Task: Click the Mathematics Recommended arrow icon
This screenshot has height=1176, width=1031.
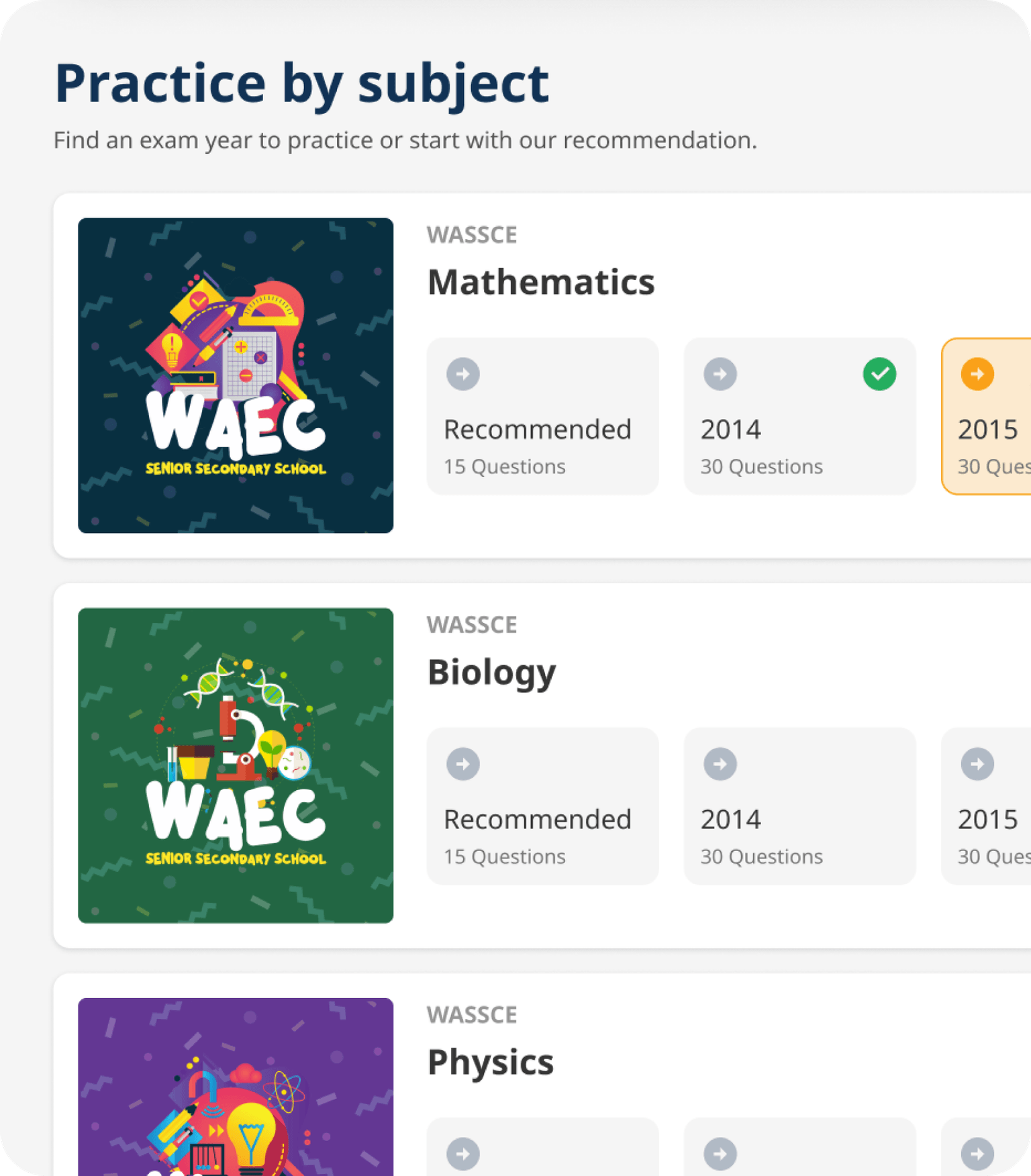Action: pyautogui.click(x=463, y=374)
